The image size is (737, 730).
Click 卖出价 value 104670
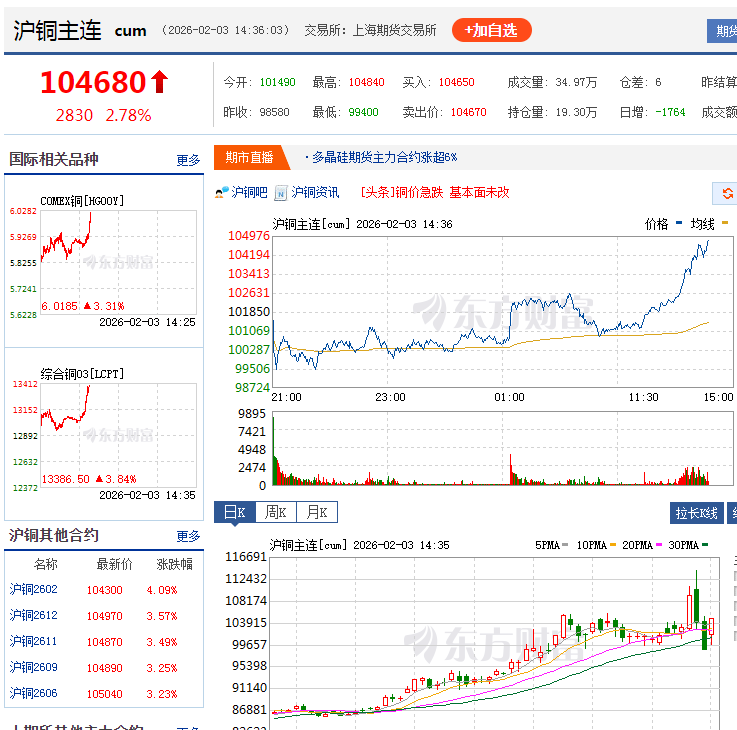tap(469, 112)
